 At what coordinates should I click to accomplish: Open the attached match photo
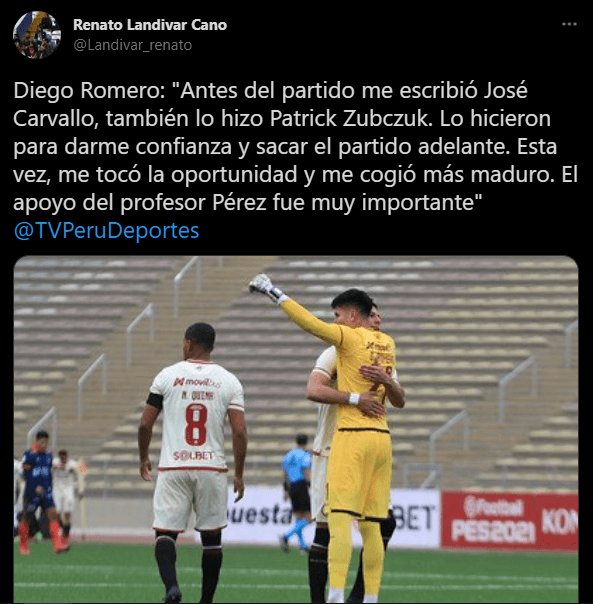pos(296,429)
